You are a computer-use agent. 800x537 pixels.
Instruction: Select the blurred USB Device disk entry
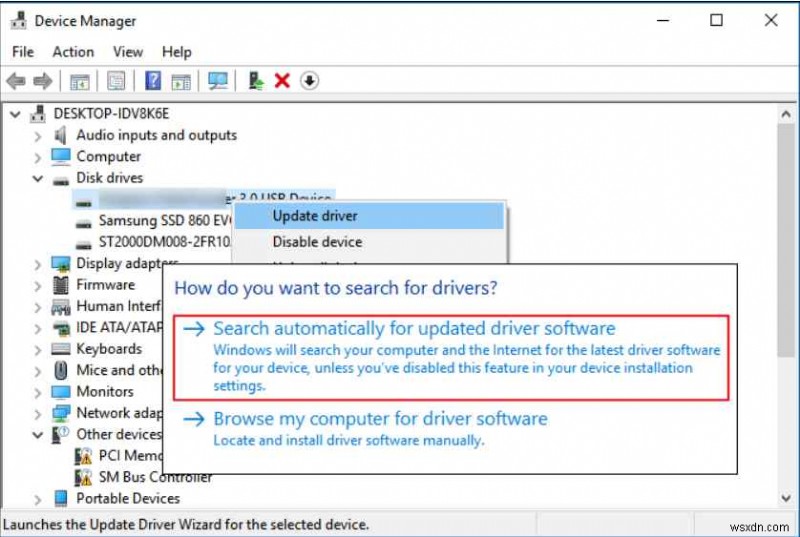[x=204, y=199]
